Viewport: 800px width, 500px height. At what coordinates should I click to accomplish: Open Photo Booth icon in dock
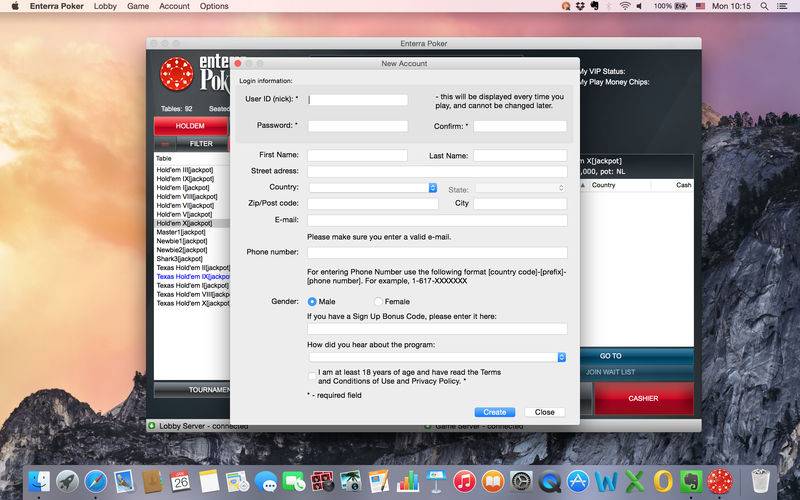coord(322,481)
